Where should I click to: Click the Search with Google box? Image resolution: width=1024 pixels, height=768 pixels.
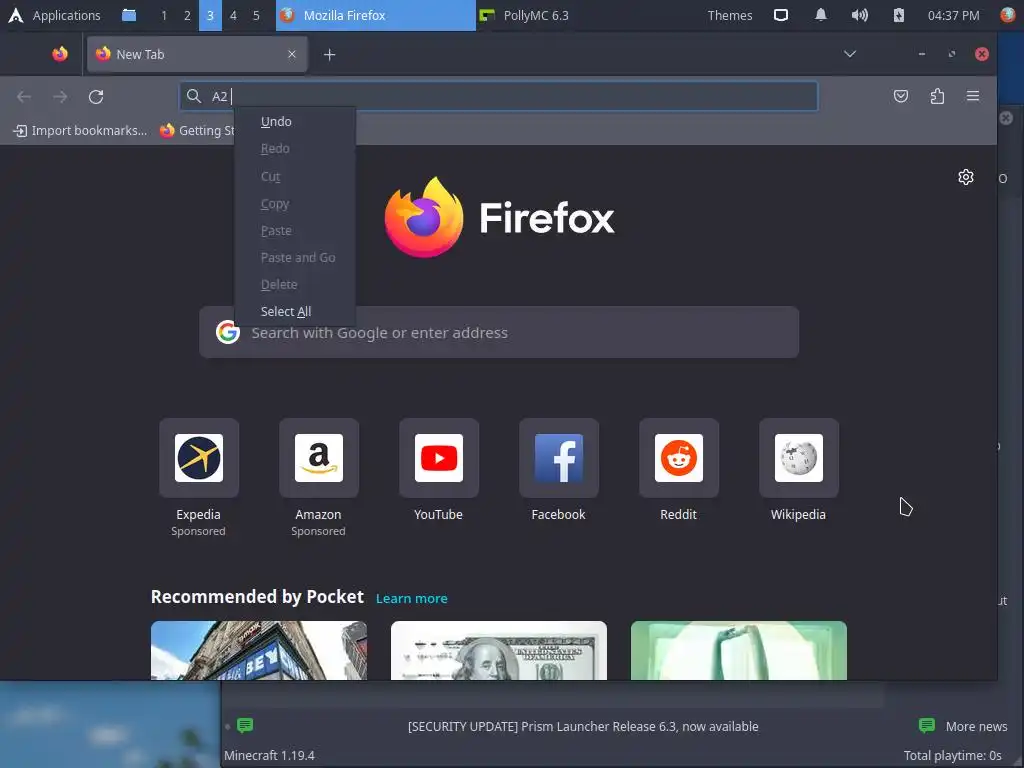(499, 332)
